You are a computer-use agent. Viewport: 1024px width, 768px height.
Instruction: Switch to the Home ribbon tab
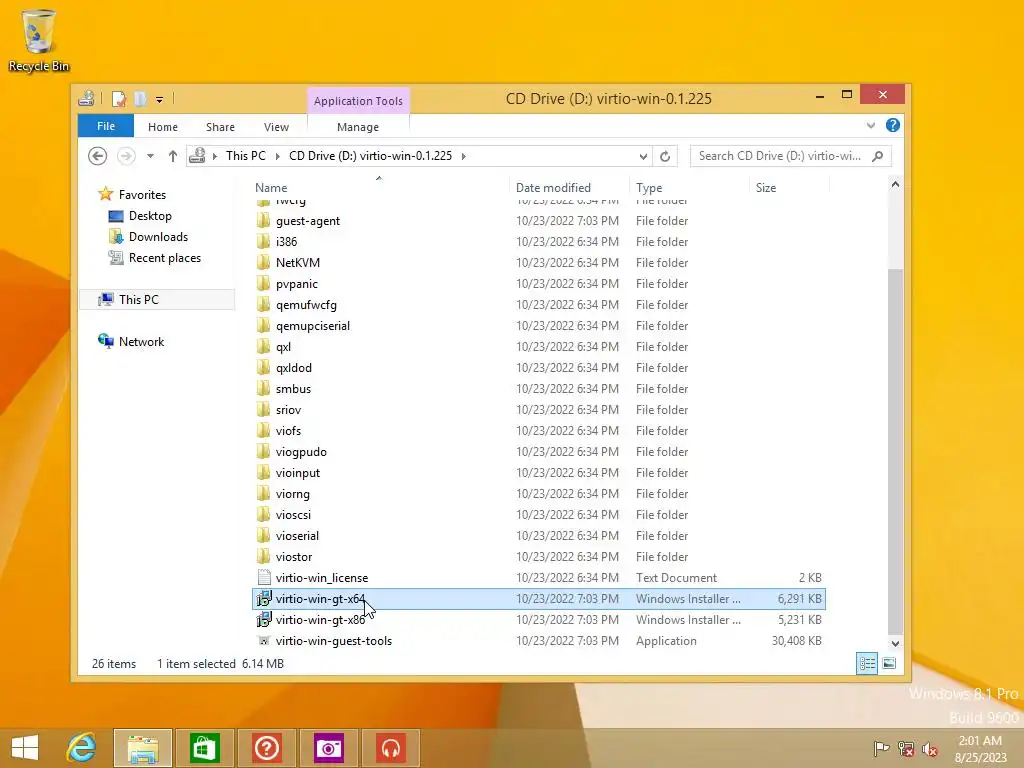(x=163, y=127)
